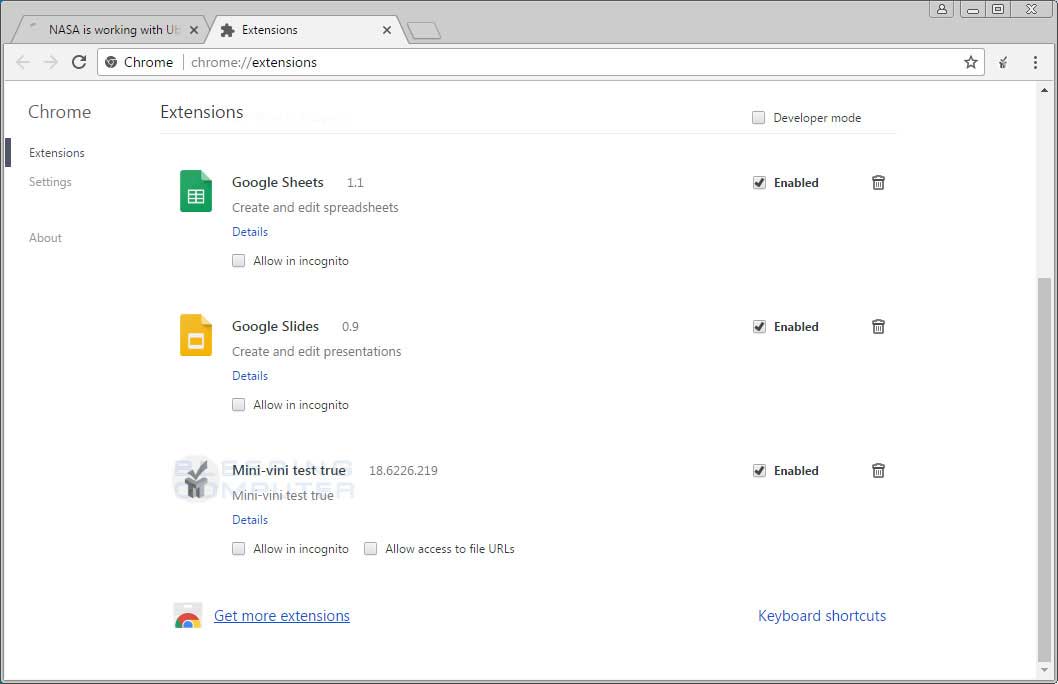
Task: Open Details link for Google Slides
Action: click(250, 376)
